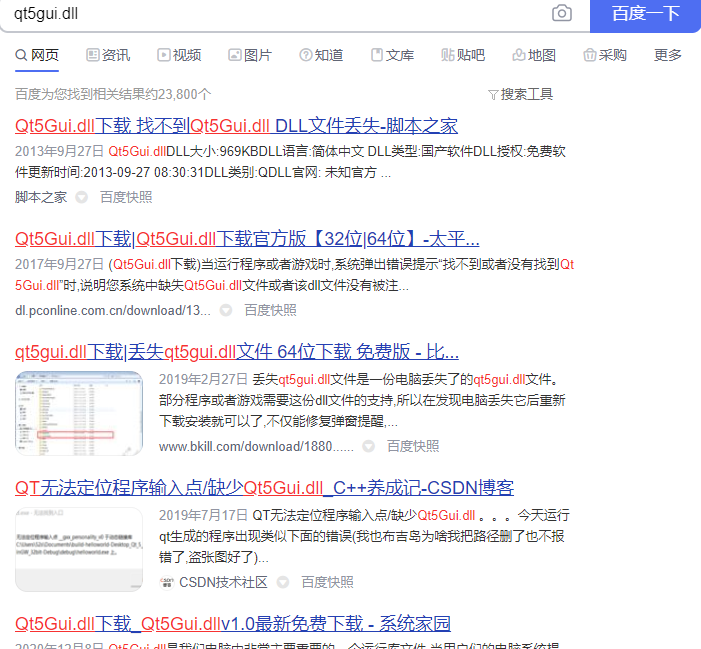
Task: Go to the 知道 tab
Action: (x=321, y=55)
